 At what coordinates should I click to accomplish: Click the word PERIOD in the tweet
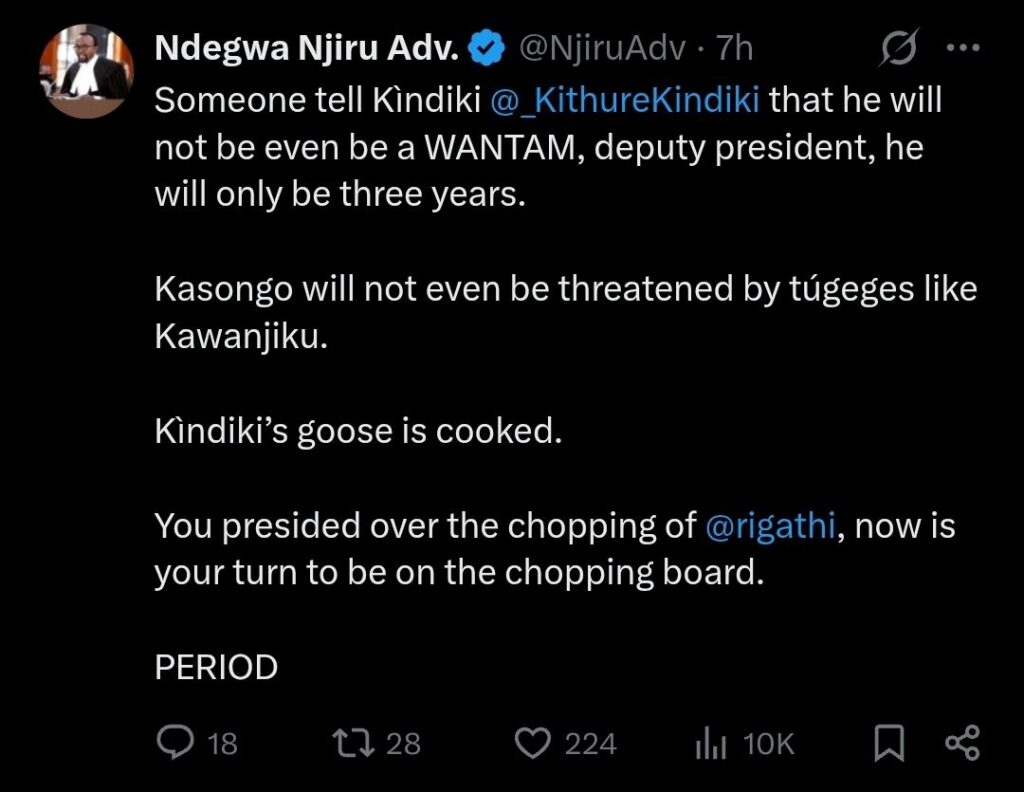pos(216,668)
